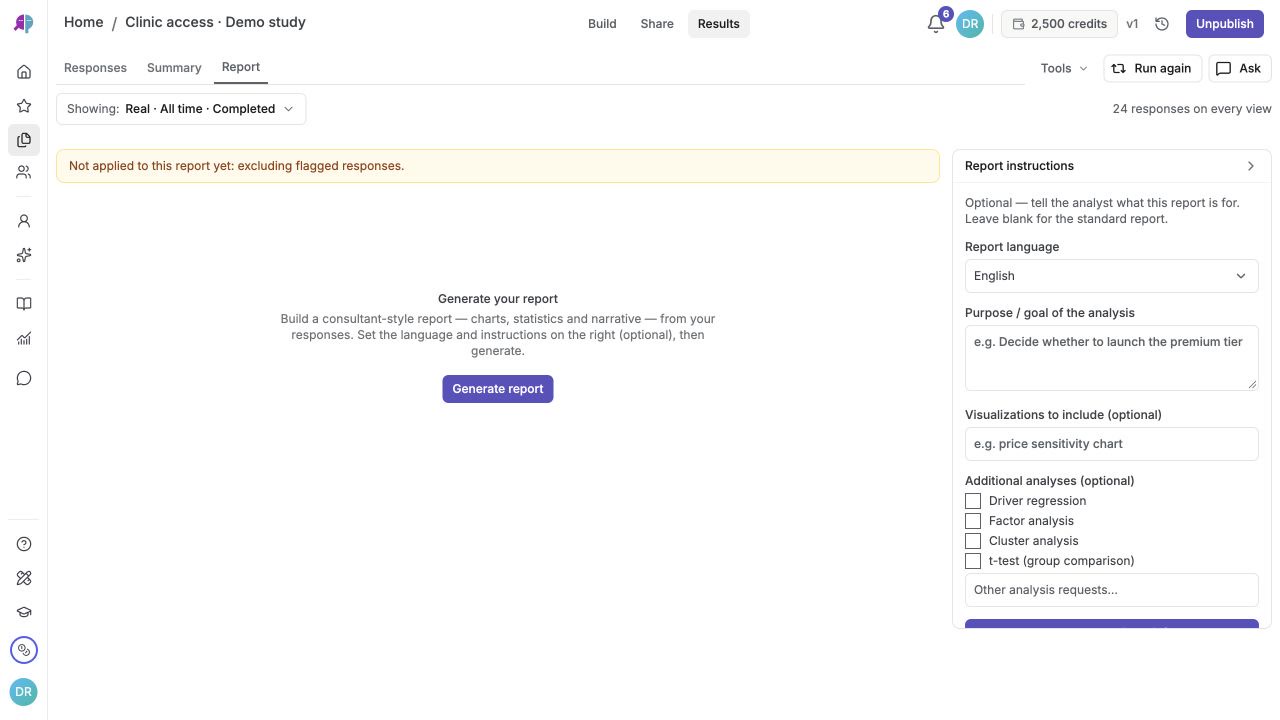Select the Report tab
The height and width of the screenshot is (720, 1280).
pyautogui.click(x=241, y=67)
